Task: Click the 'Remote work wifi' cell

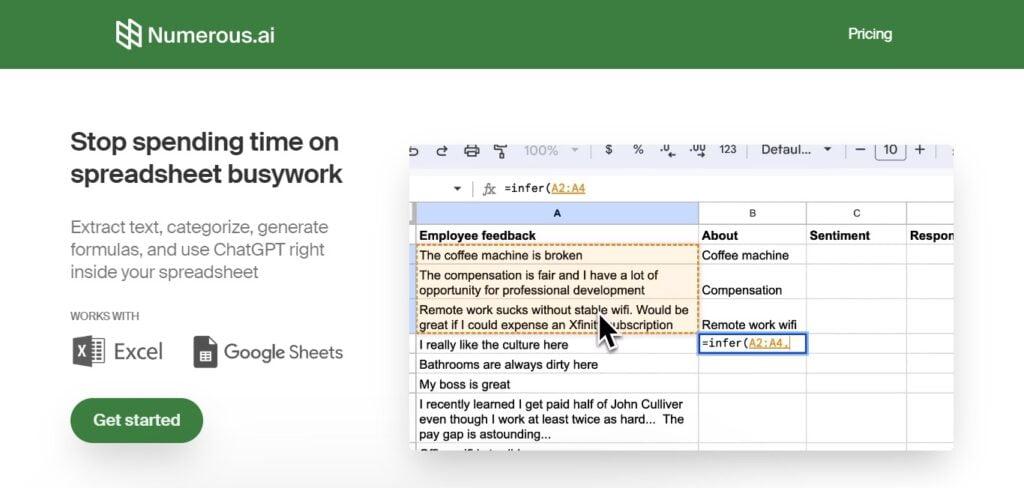Action: 752,317
